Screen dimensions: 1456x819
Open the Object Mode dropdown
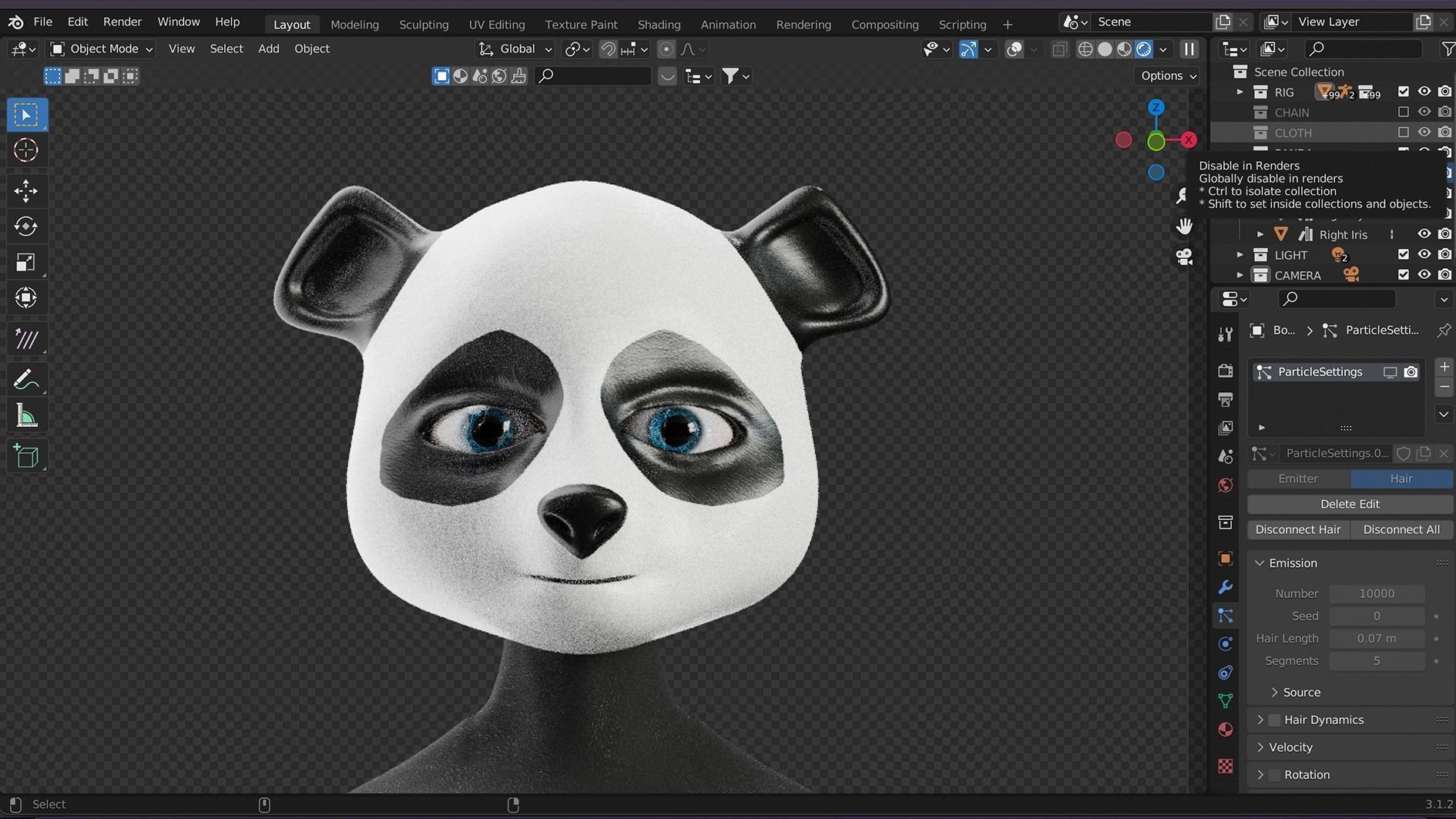click(x=102, y=49)
